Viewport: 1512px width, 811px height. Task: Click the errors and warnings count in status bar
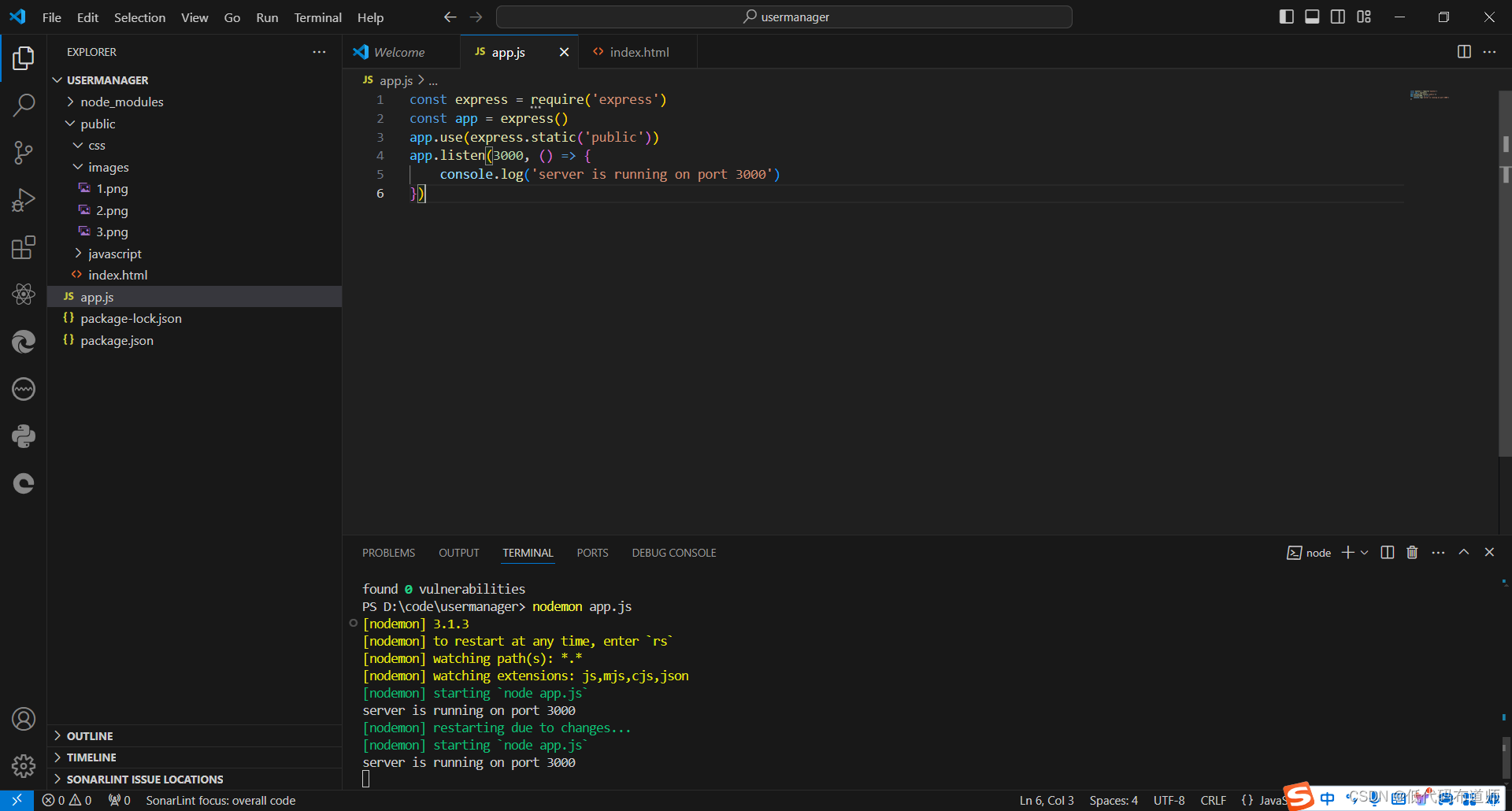coord(67,800)
